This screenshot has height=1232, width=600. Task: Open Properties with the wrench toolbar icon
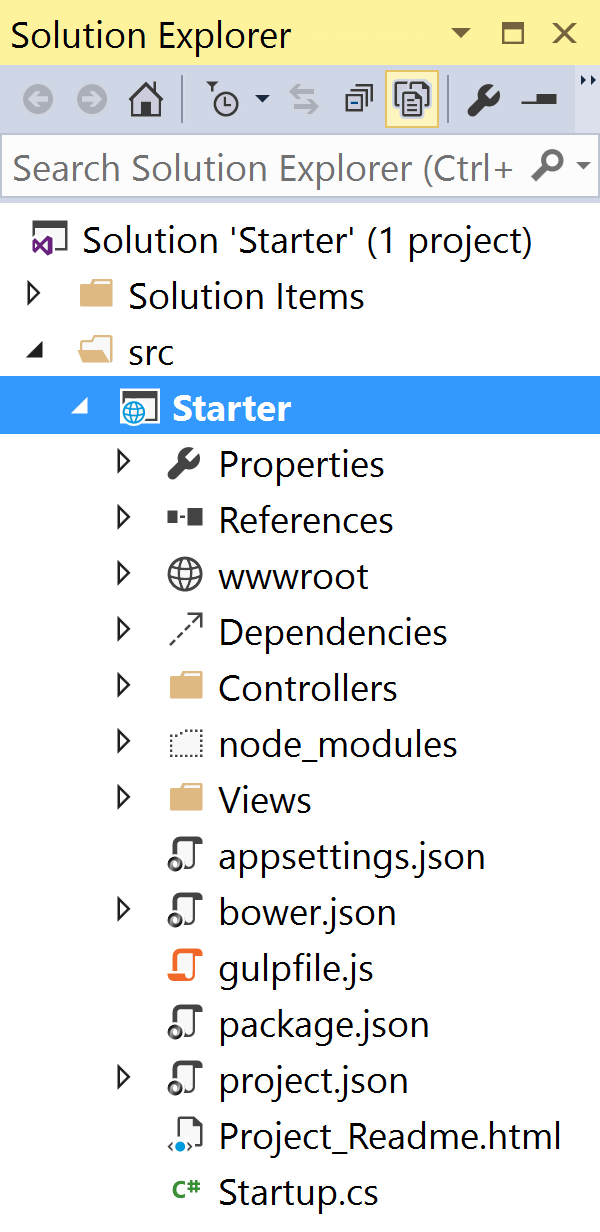tap(484, 98)
